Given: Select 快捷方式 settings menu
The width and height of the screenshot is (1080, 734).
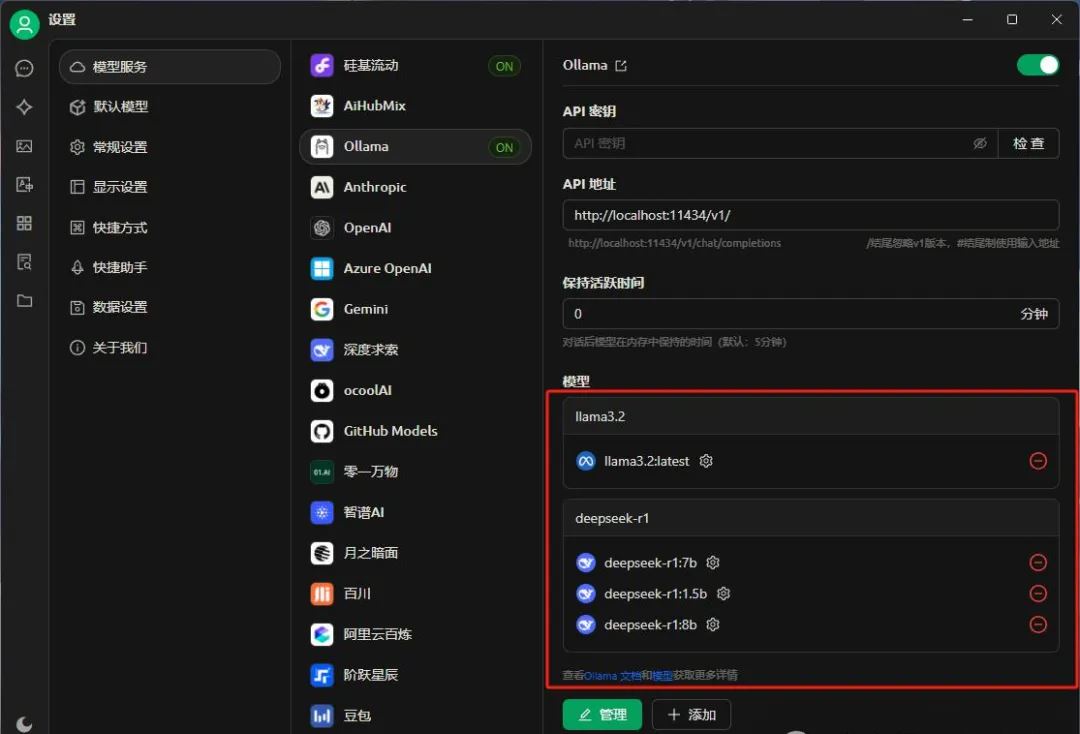Looking at the screenshot, I should [169, 227].
